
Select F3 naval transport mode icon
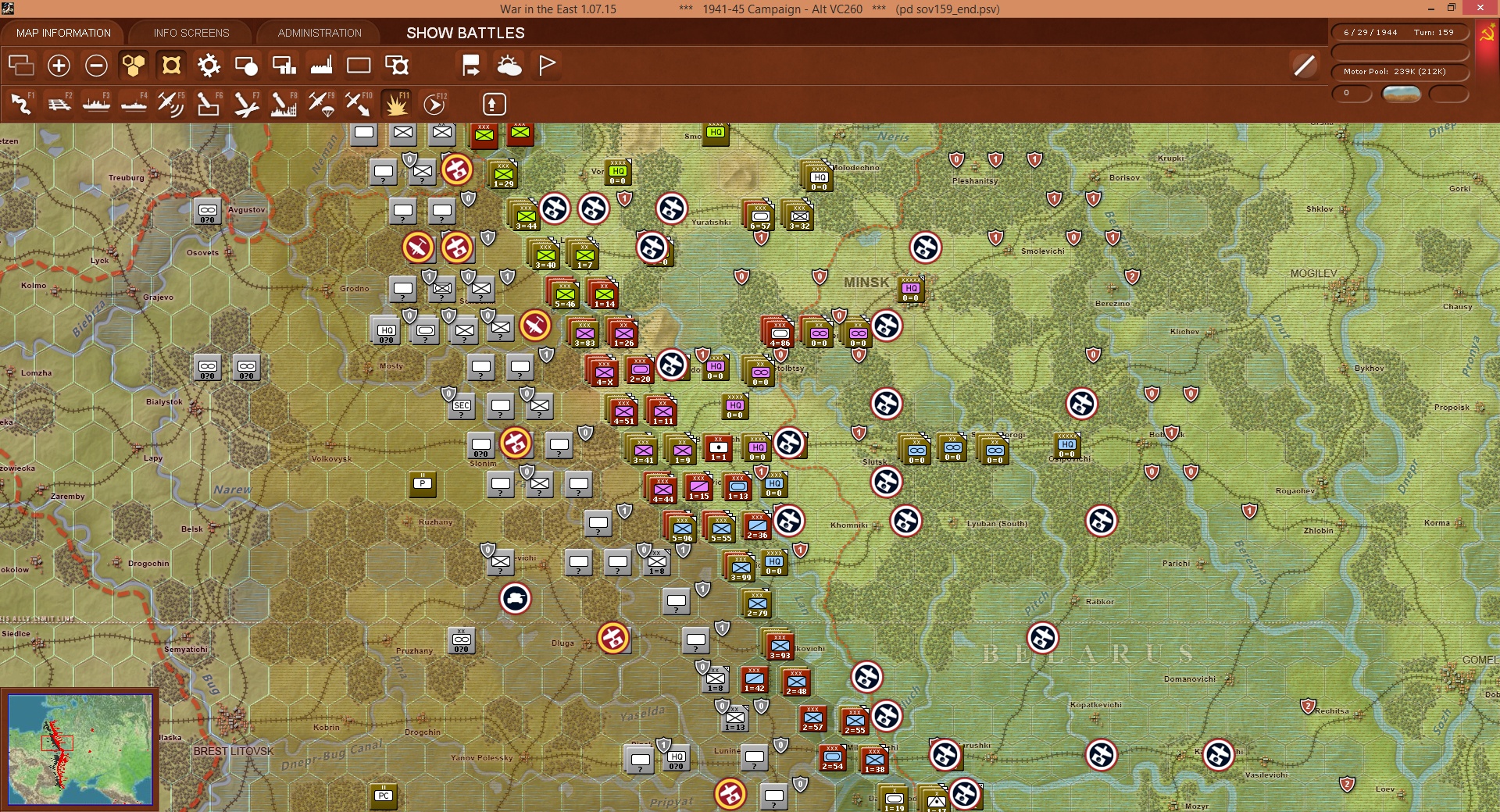96,104
